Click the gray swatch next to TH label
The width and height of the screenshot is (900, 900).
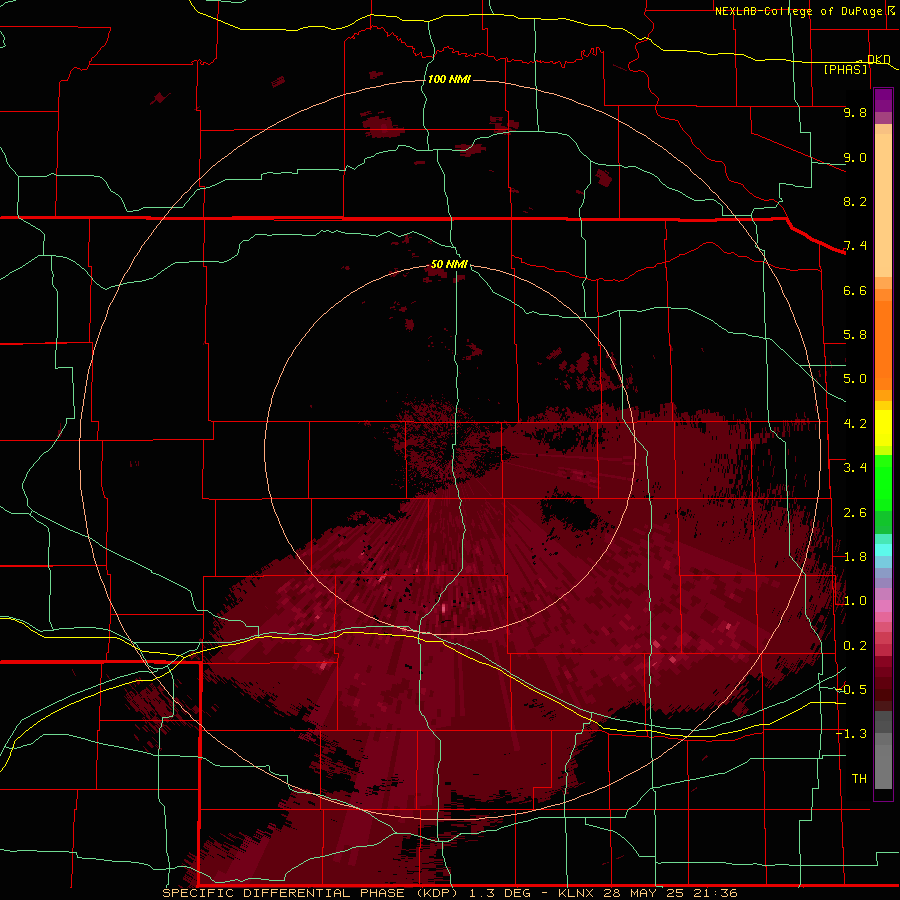(x=883, y=766)
